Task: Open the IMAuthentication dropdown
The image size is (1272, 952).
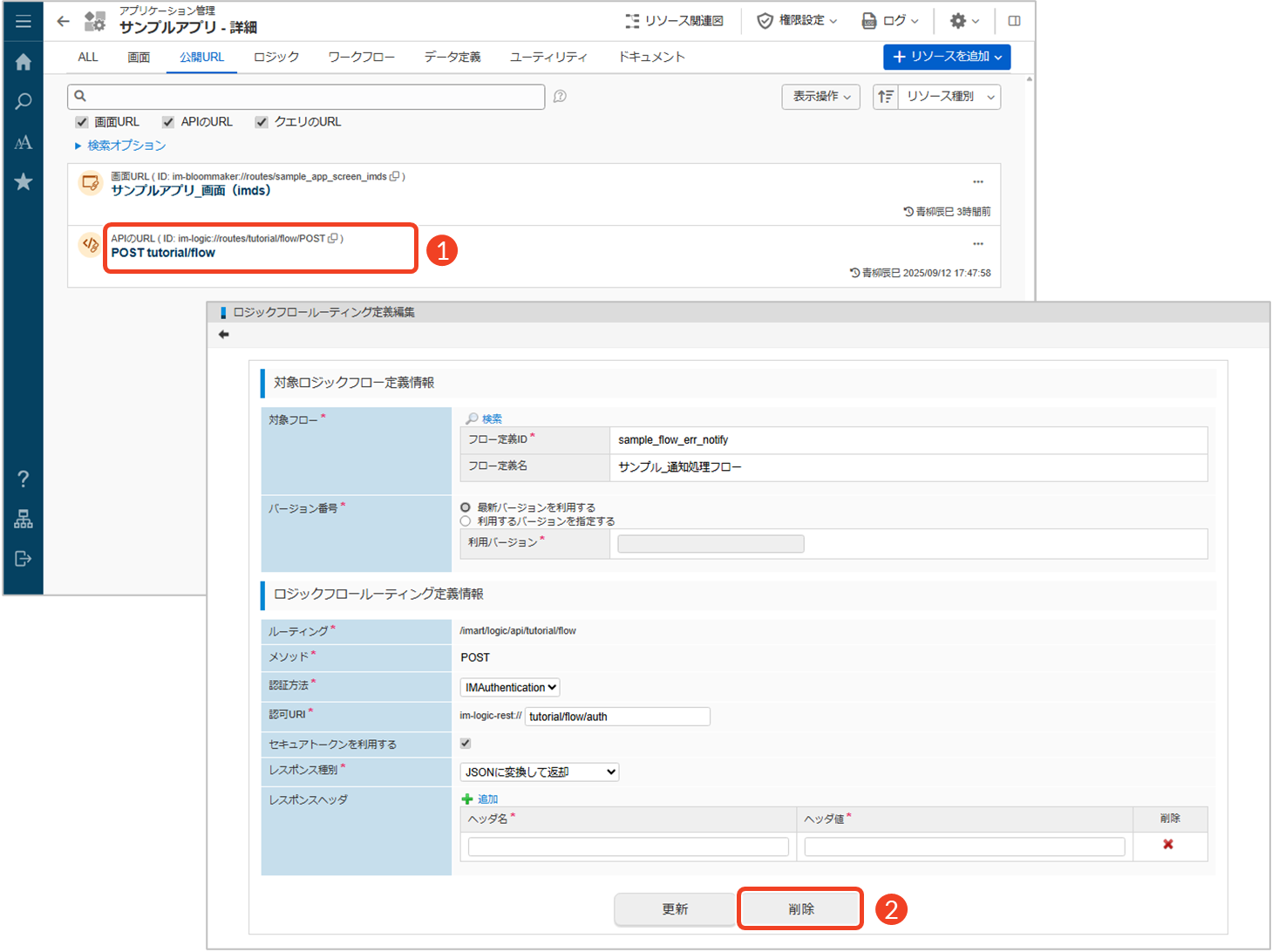Action: 510,688
